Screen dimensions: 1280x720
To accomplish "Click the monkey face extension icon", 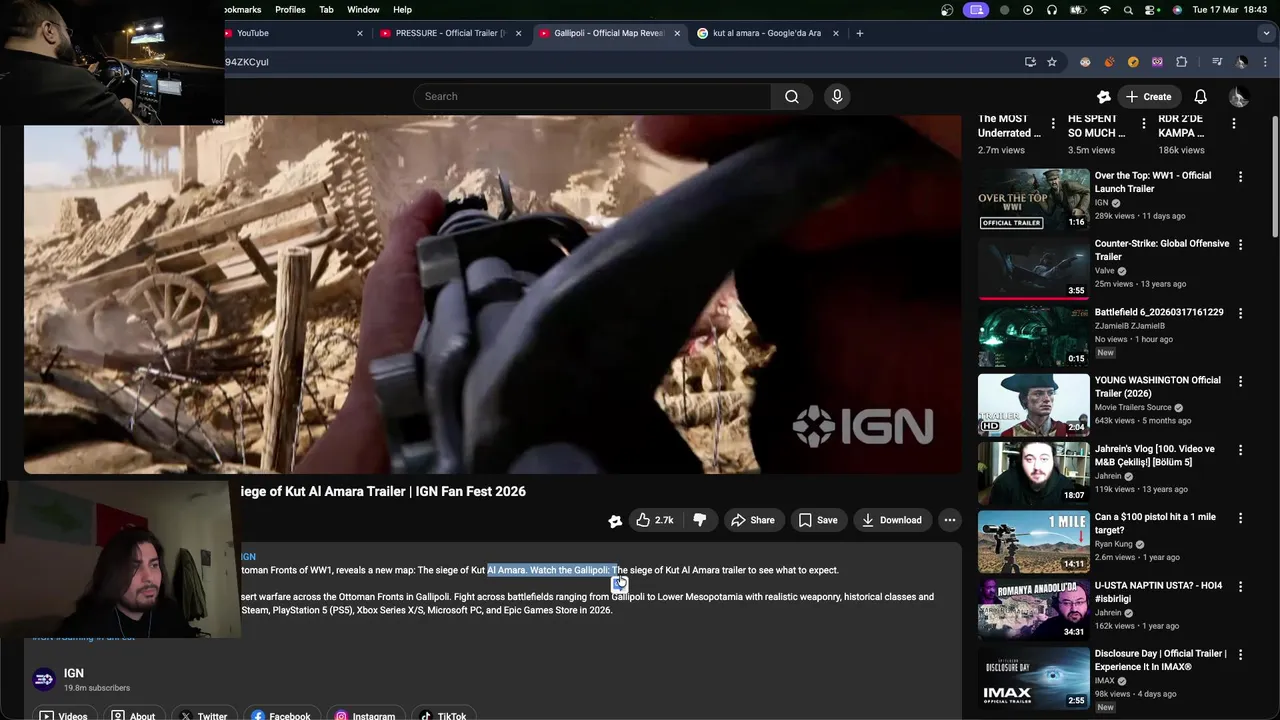I will [x=1085, y=62].
